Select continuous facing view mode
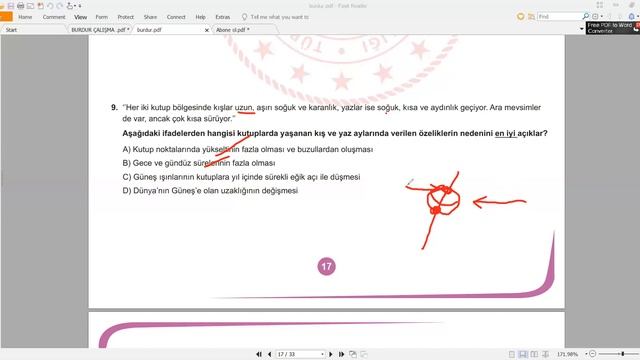Viewport: 640px width, 360px height. pos(545,354)
